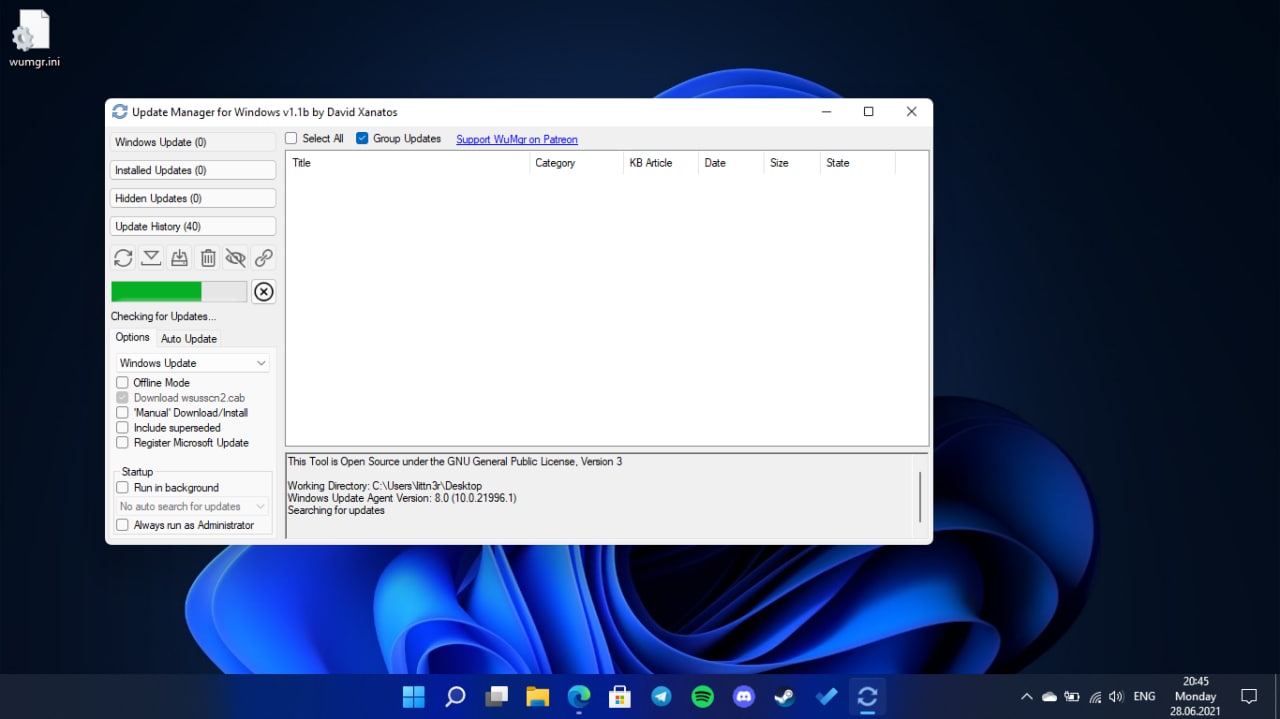Open Microsoft Store from taskbar
Image resolution: width=1280 pixels, height=719 pixels.
click(x=620, y=697)
